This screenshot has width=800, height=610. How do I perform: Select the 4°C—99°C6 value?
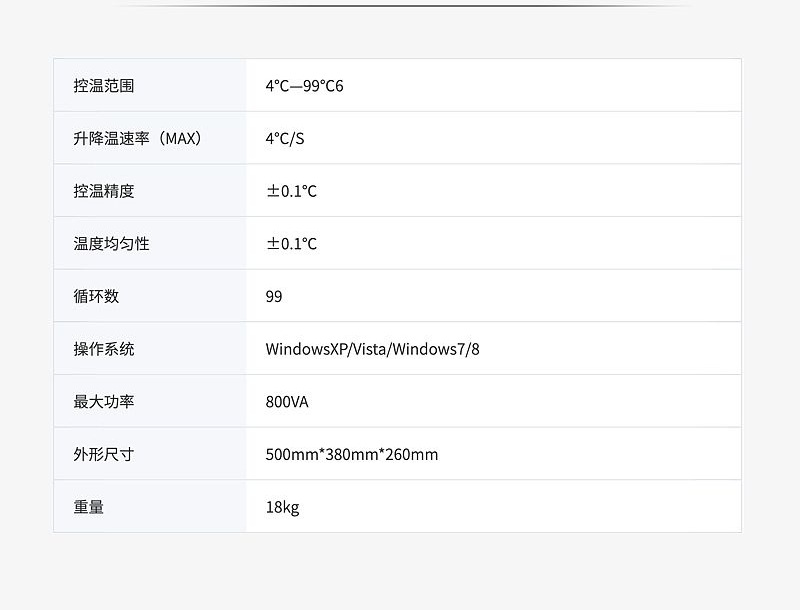pos(304,86)
